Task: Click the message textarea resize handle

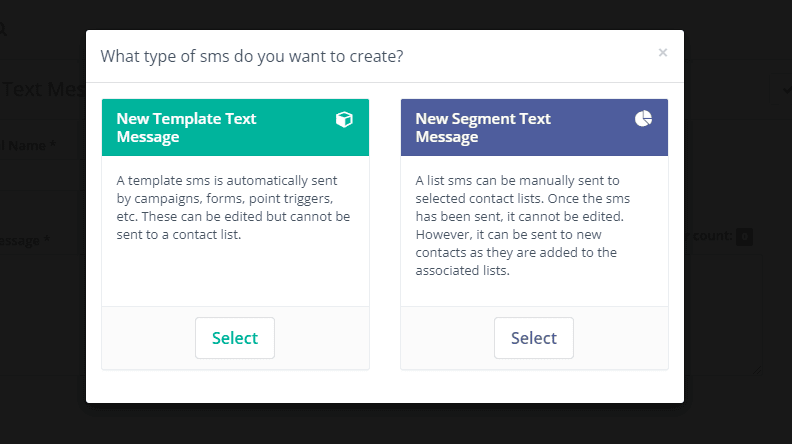Action: coord(757,370)
